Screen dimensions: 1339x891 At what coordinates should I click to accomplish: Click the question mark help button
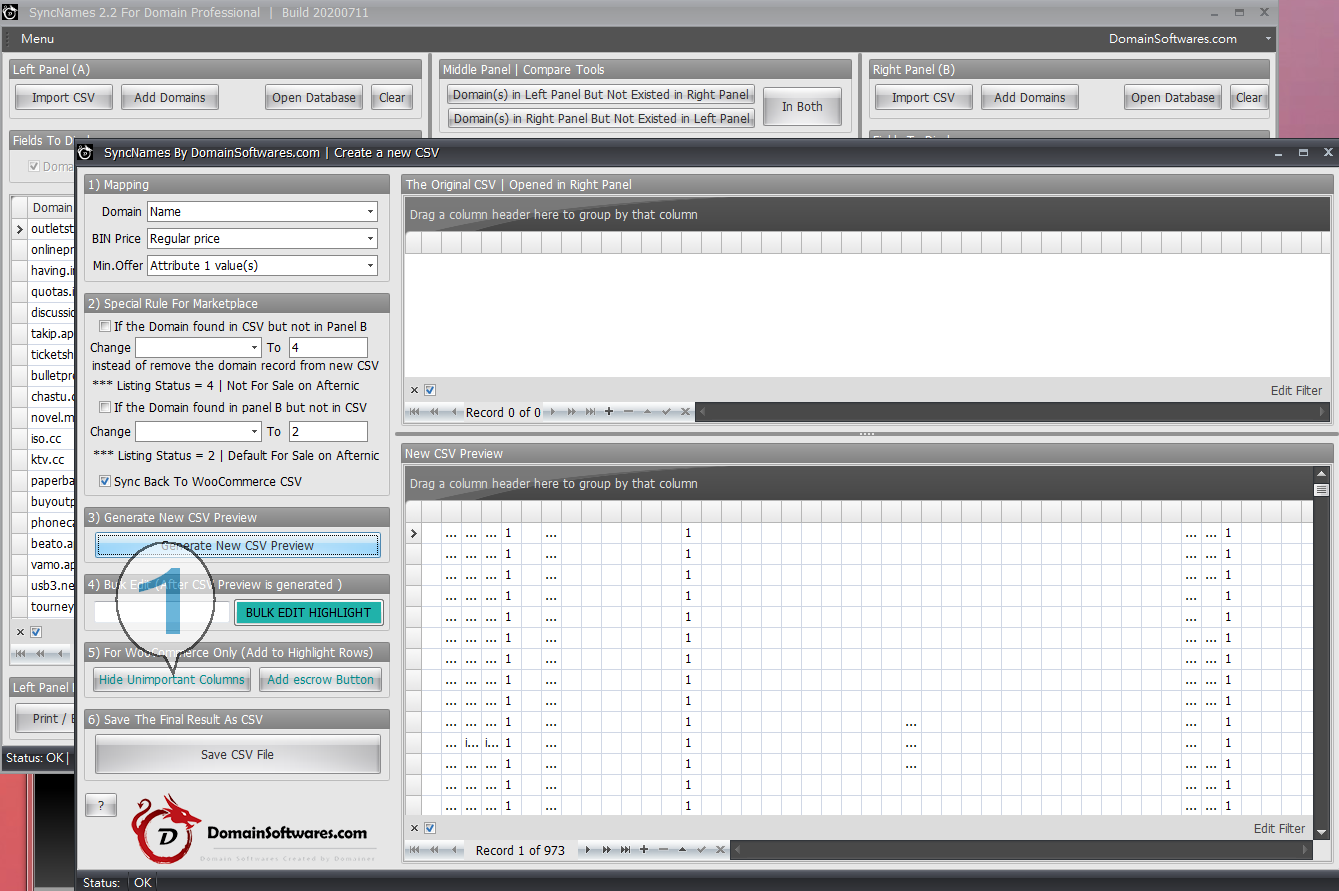click(x=101, y=805)
